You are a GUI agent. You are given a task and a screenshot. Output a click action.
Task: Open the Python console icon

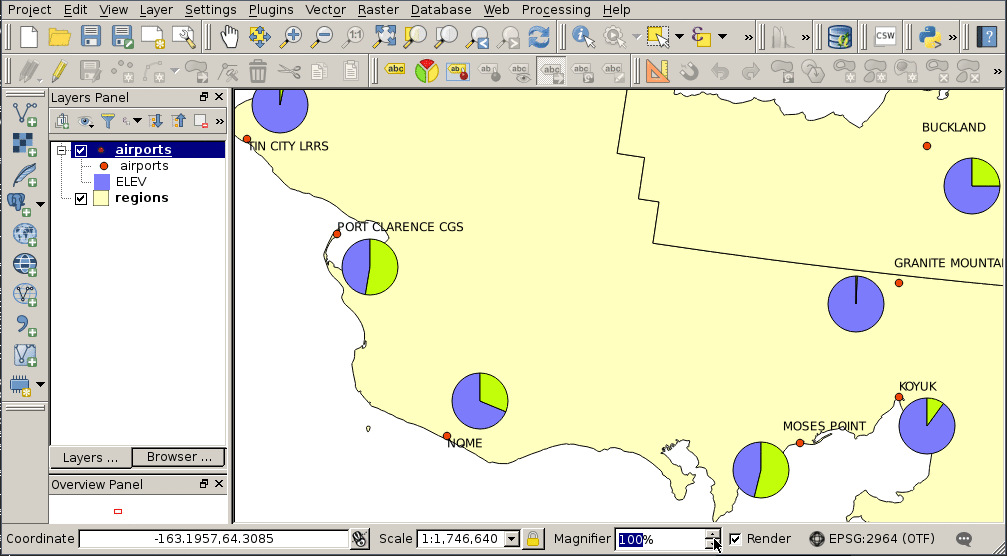(929, 38)
